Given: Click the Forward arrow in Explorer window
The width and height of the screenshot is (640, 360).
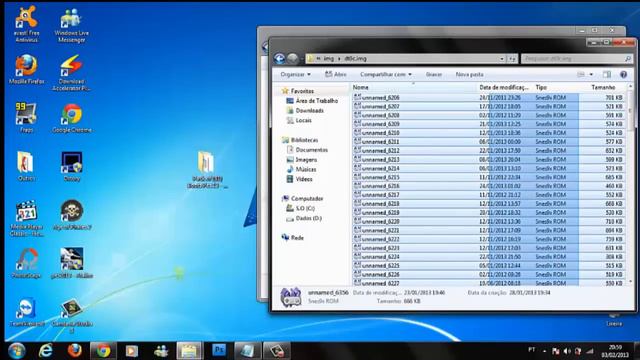Looking at the screenshot, I should (293, 59).
